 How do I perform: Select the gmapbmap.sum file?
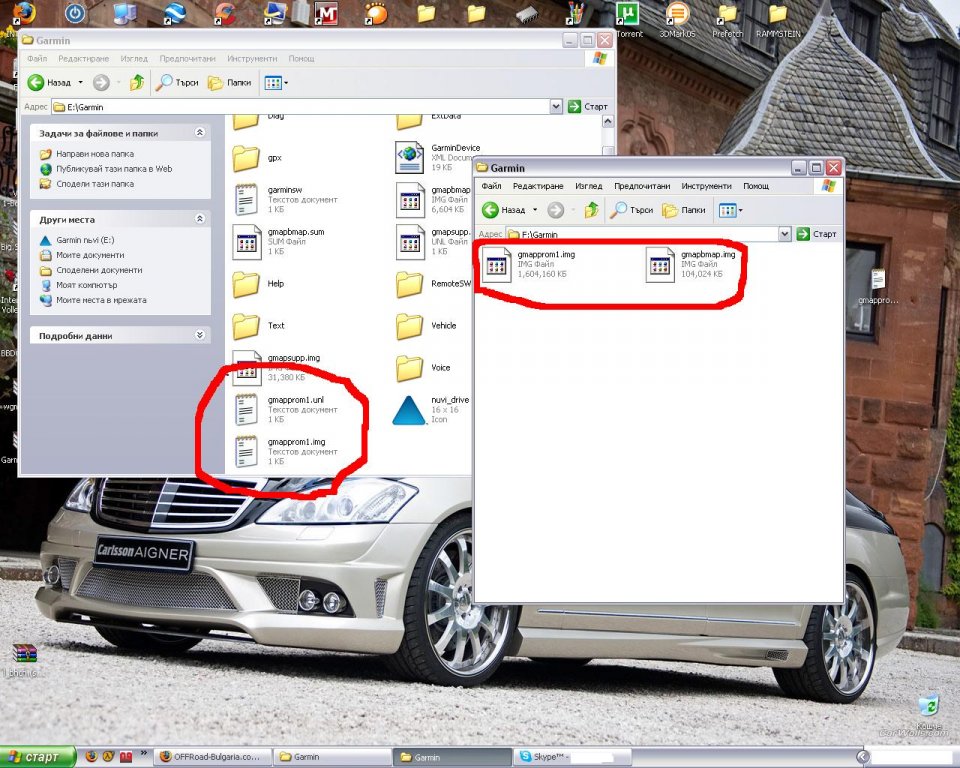tap(246, 241)
